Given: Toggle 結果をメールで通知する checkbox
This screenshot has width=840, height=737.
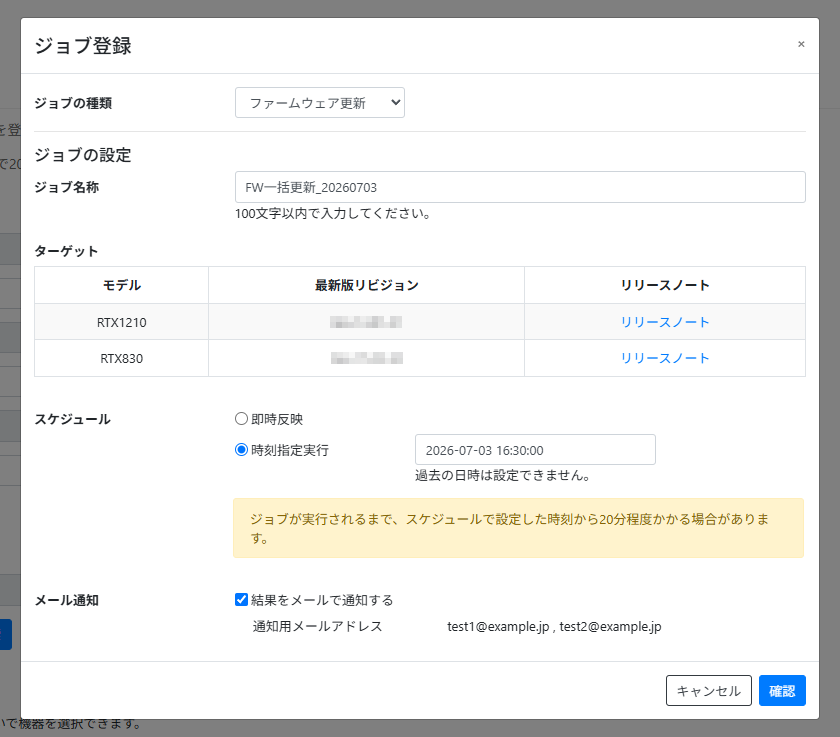Looking at the screenshot, I should click(241, 599).
